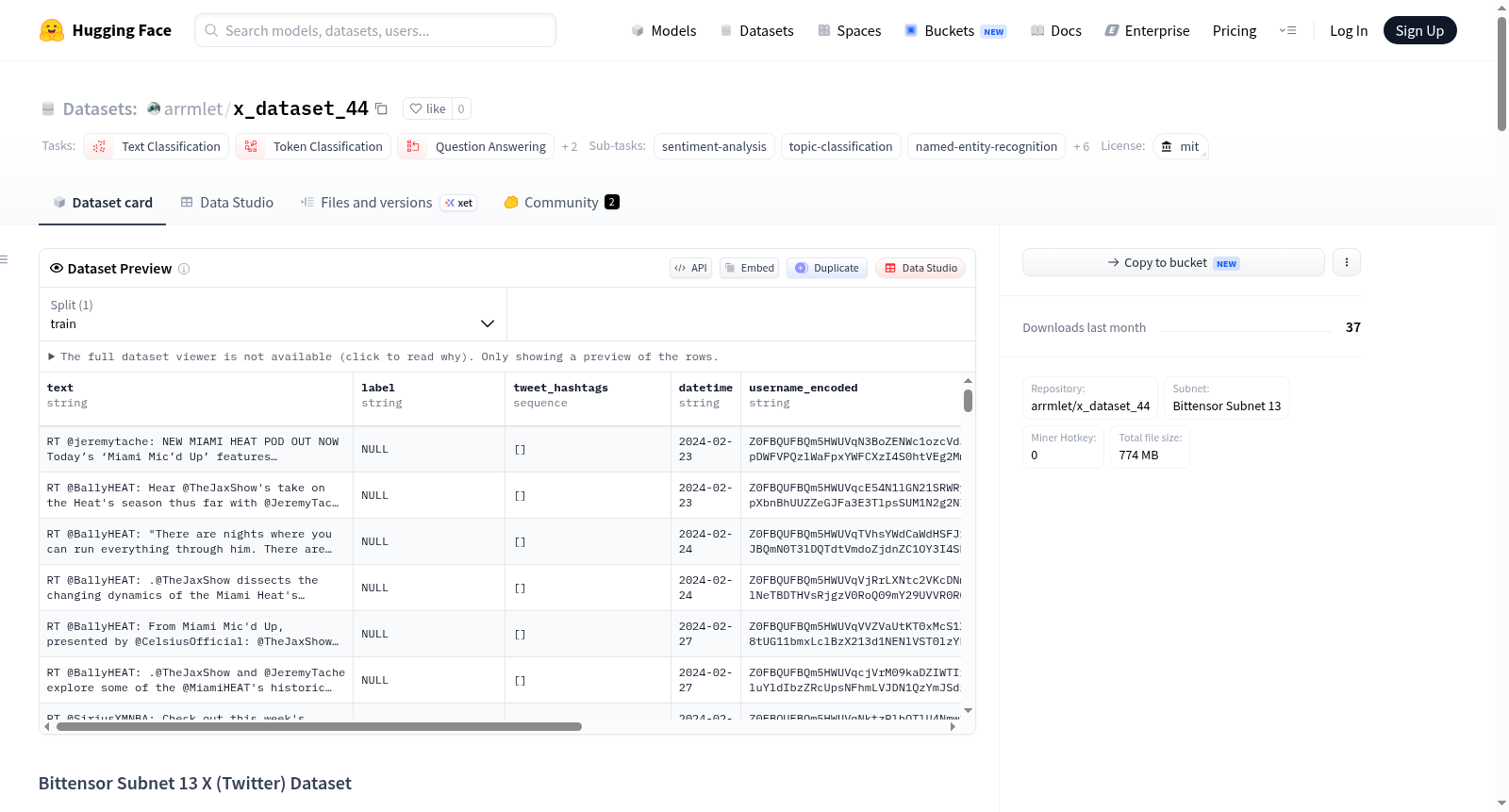Image resolution: width=1509 pixels, height=812 pixels.
Task: Click the info icon beside Dataset Preview
Action: pos(184,269)
